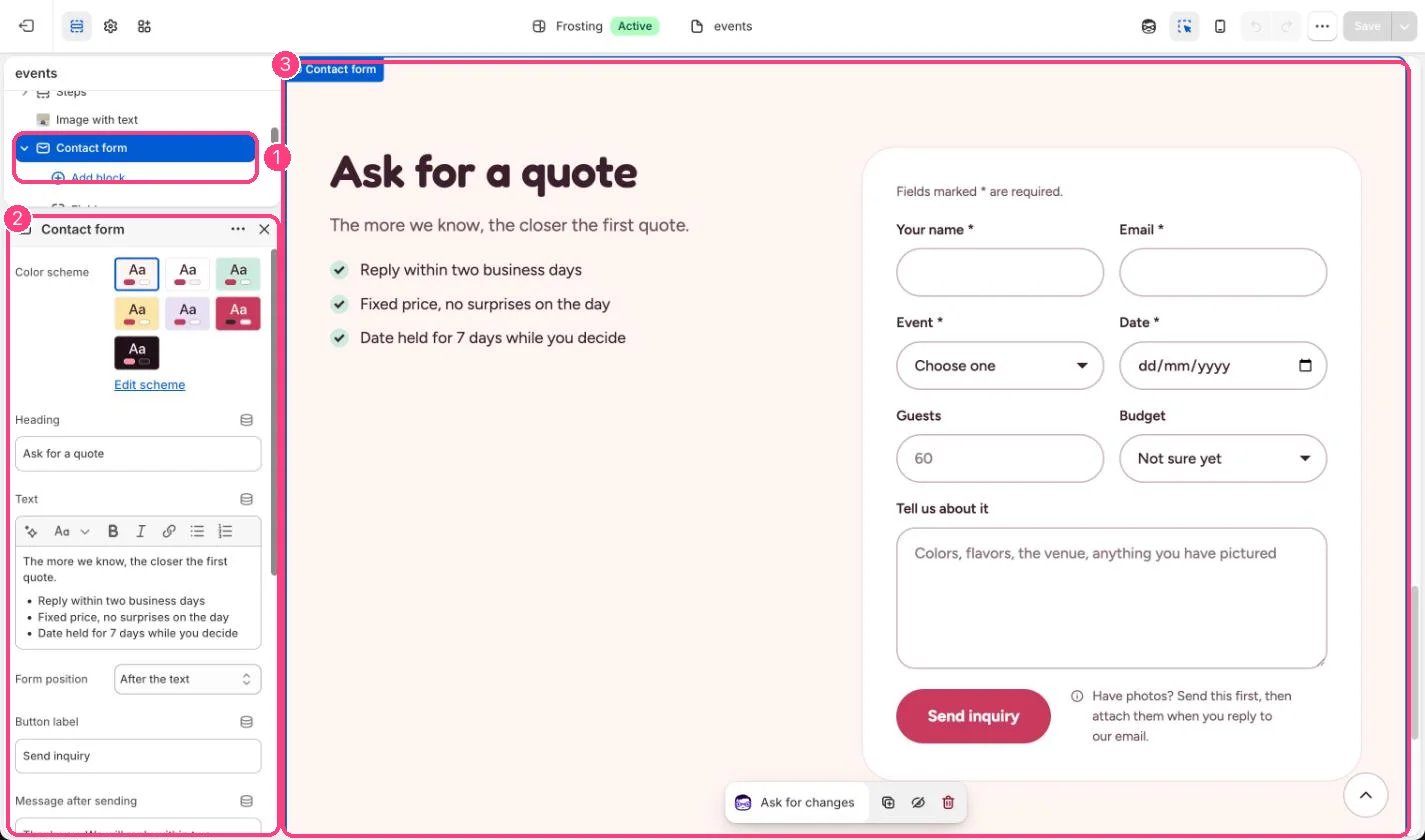
Task: Open the Frosting theme selector
Action: point(595,26)
